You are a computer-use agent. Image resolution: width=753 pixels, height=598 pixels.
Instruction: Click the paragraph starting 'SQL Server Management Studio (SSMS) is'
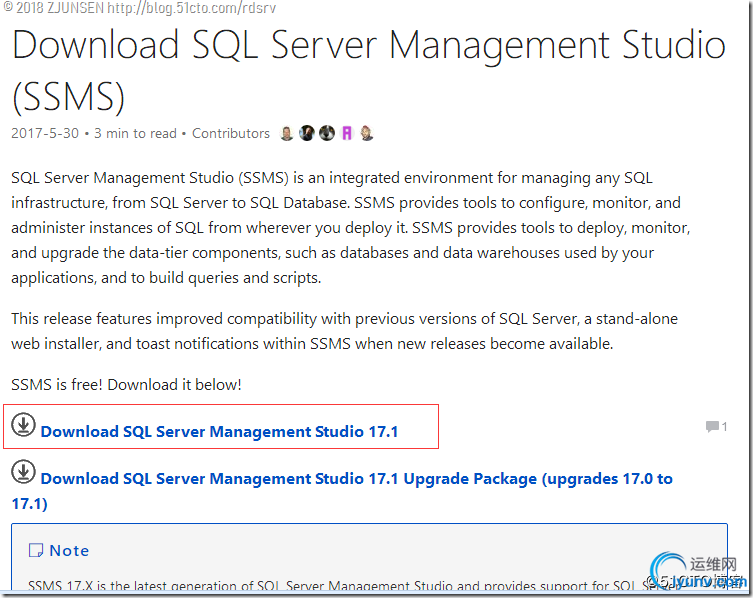tap(351, 228)
